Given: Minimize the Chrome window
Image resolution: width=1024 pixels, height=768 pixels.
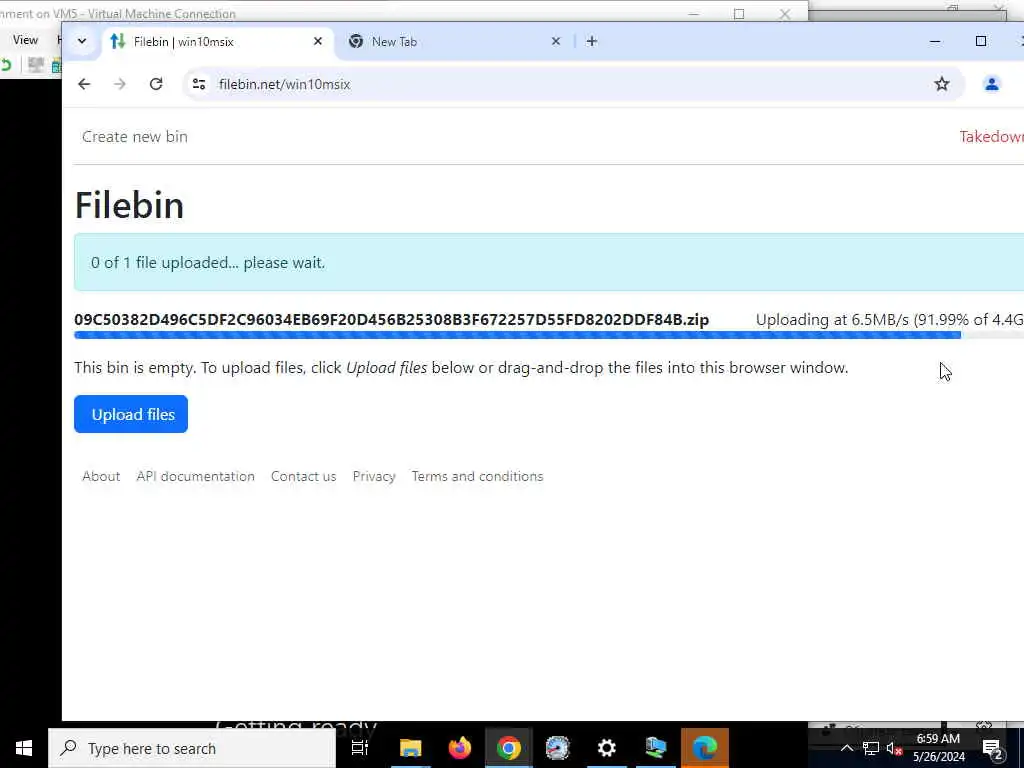Looking at the screenshot, I should pos(935,41).
